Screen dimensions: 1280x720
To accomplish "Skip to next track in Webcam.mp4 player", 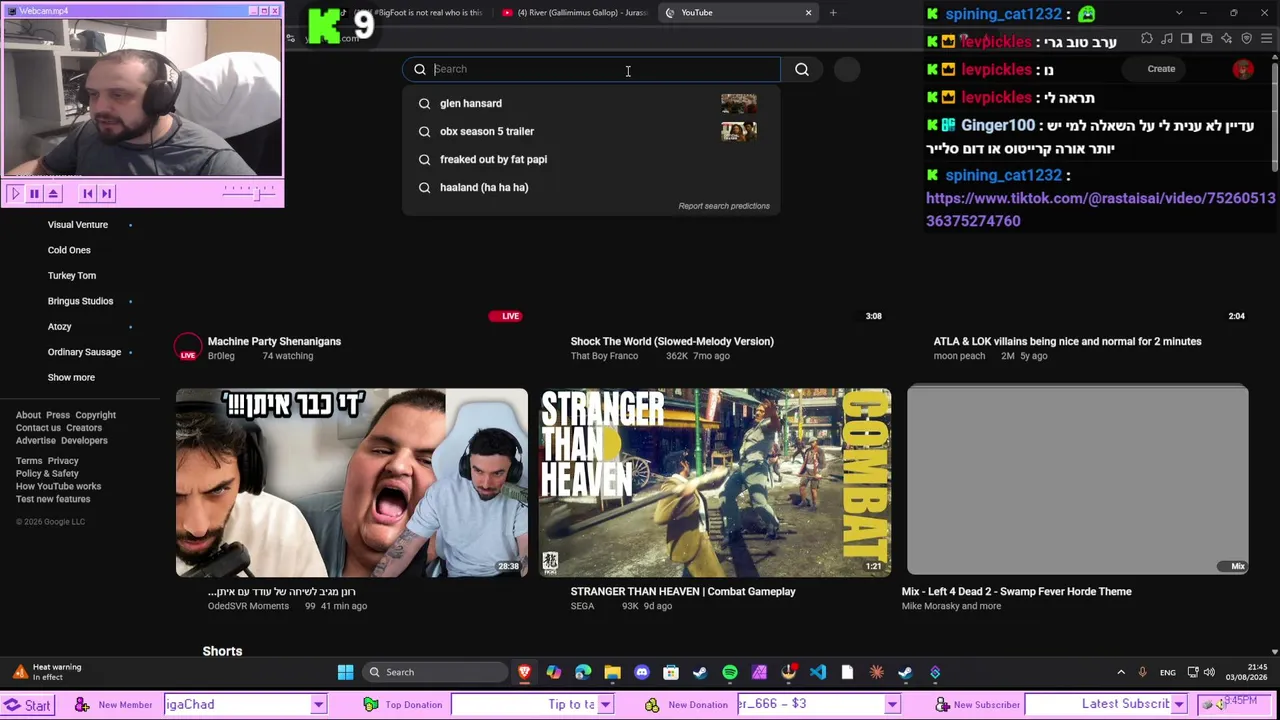I will [107, 194].
